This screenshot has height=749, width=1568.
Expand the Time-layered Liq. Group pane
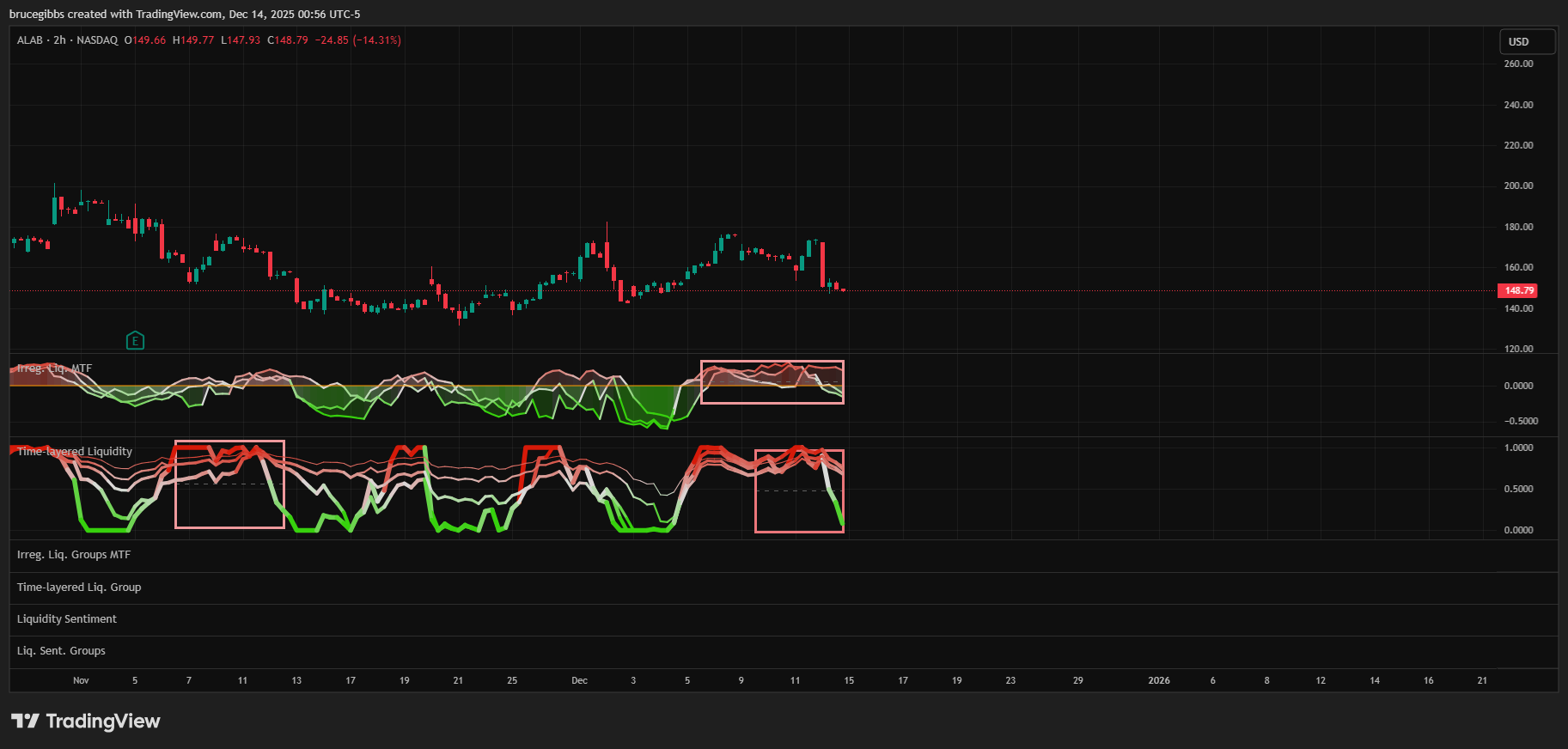click(x=79, y=588)
